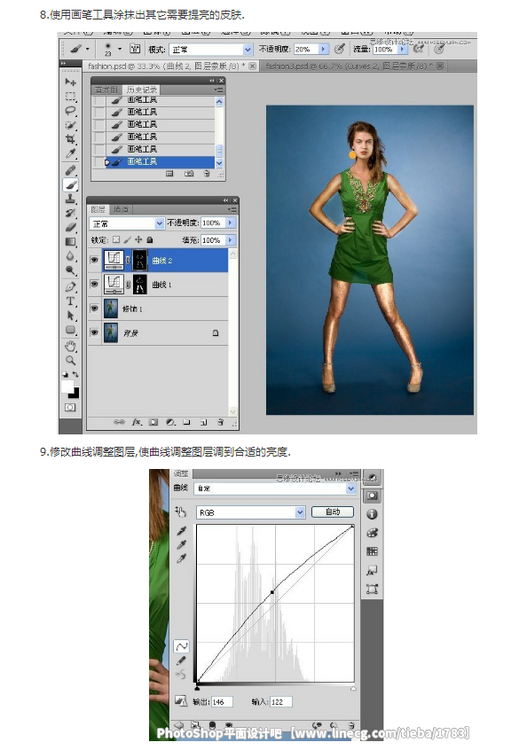Toggle lock transparent pixels option
This screenshot has width=519, height=750.
tap(116, 240)
